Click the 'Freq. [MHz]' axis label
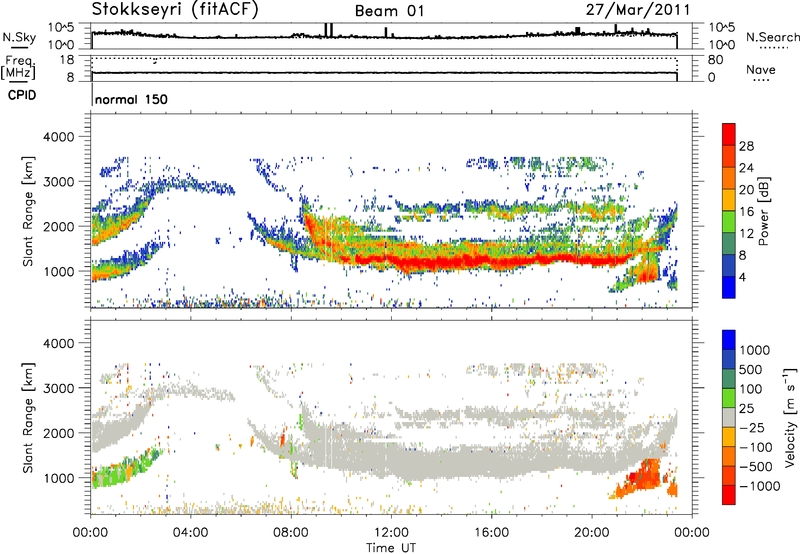 point(19,68)
